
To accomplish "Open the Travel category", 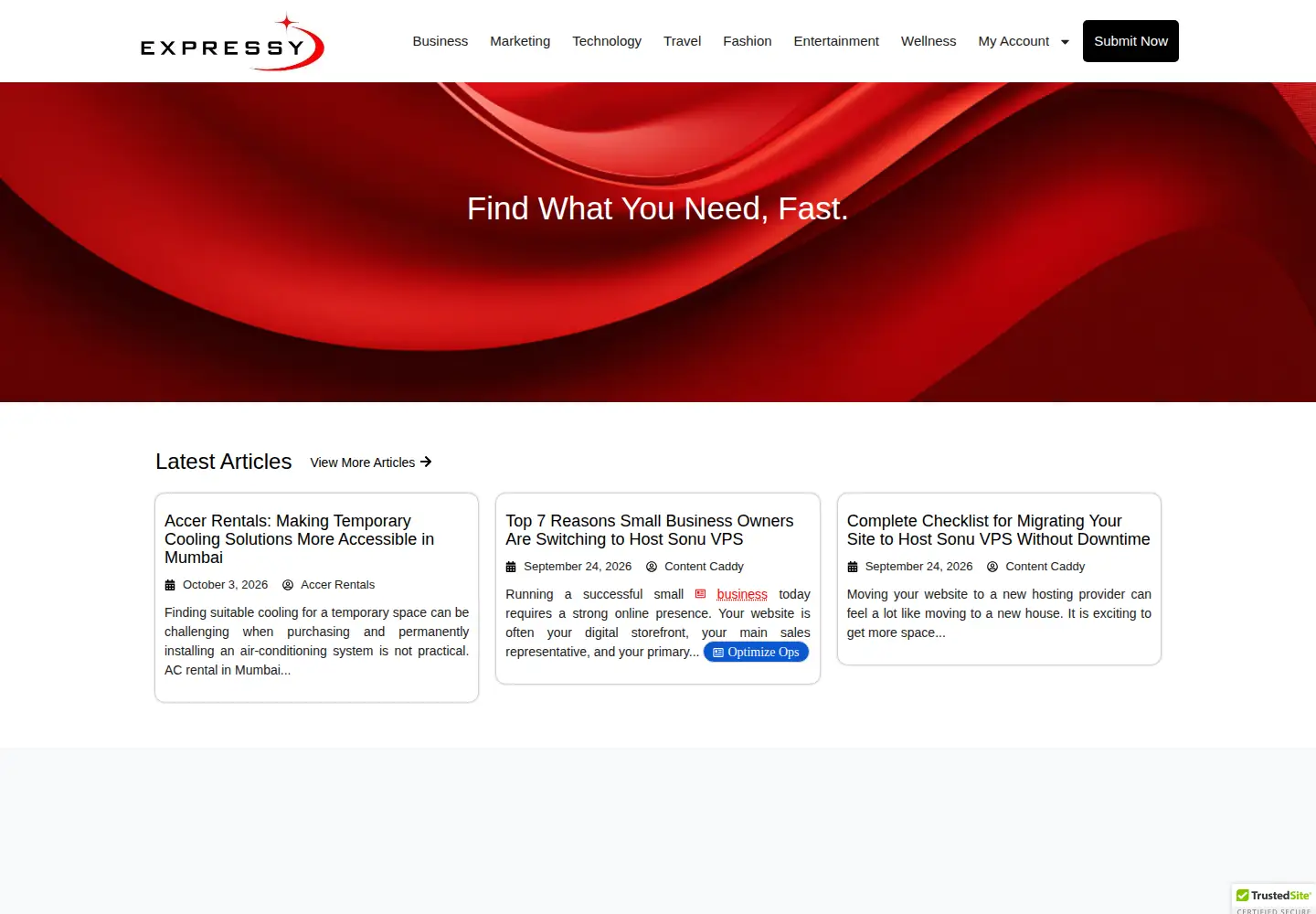I will (x=682, y=41).
